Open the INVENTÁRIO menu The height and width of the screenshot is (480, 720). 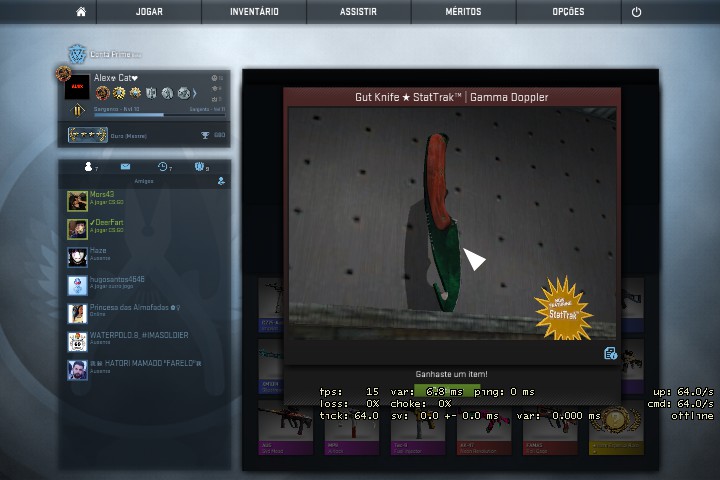tap(254, 11)
